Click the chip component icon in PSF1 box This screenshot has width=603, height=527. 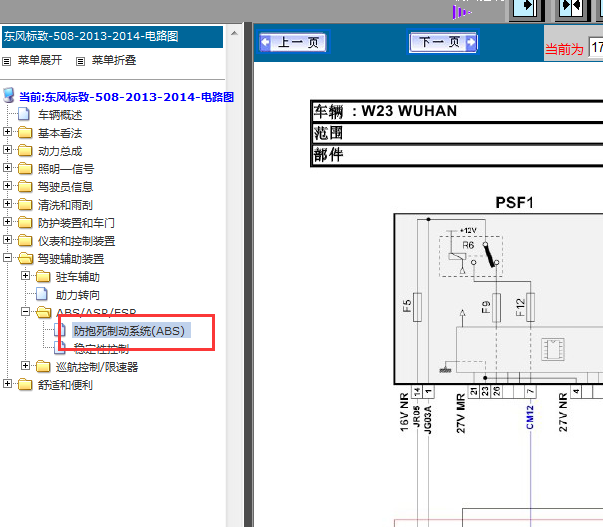[553, 349]
